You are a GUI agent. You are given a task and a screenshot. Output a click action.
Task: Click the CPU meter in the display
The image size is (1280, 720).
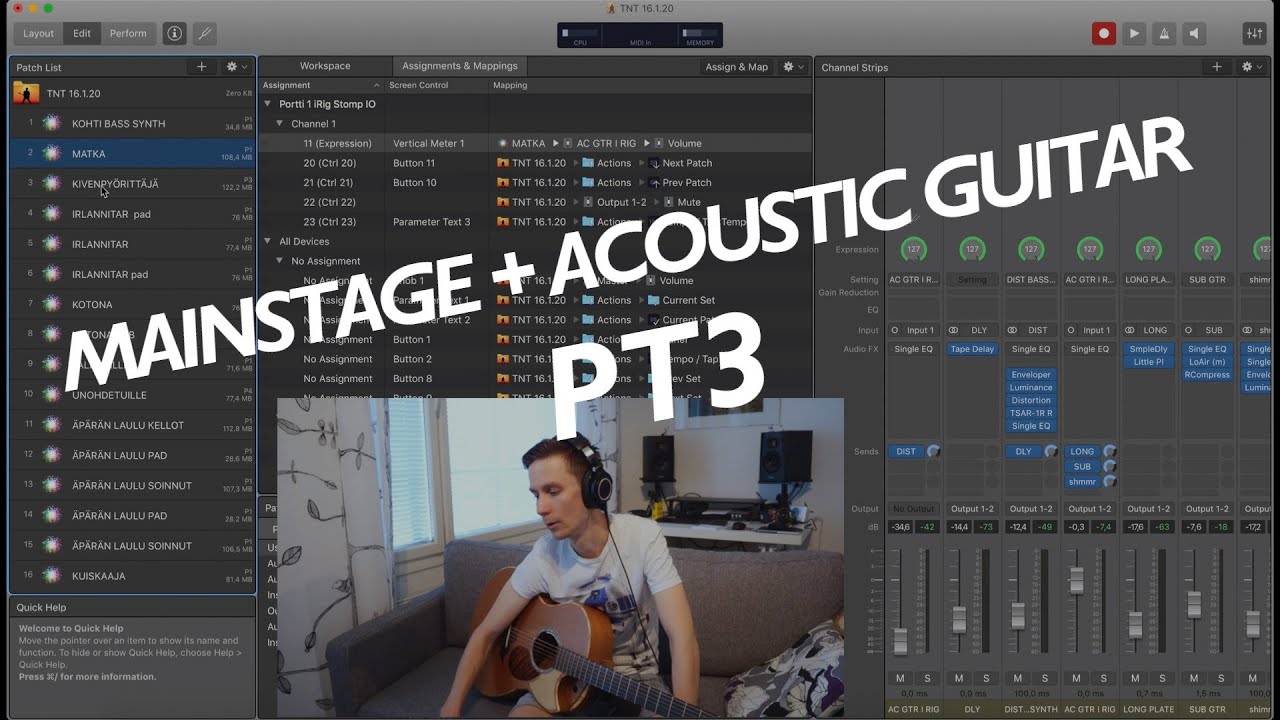click(x=581, y=36)
